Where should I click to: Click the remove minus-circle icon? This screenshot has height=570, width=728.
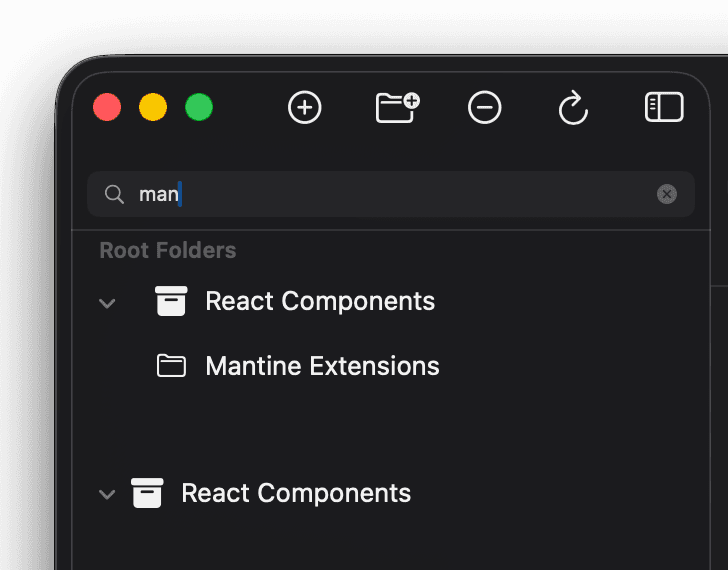pos(484,108)
